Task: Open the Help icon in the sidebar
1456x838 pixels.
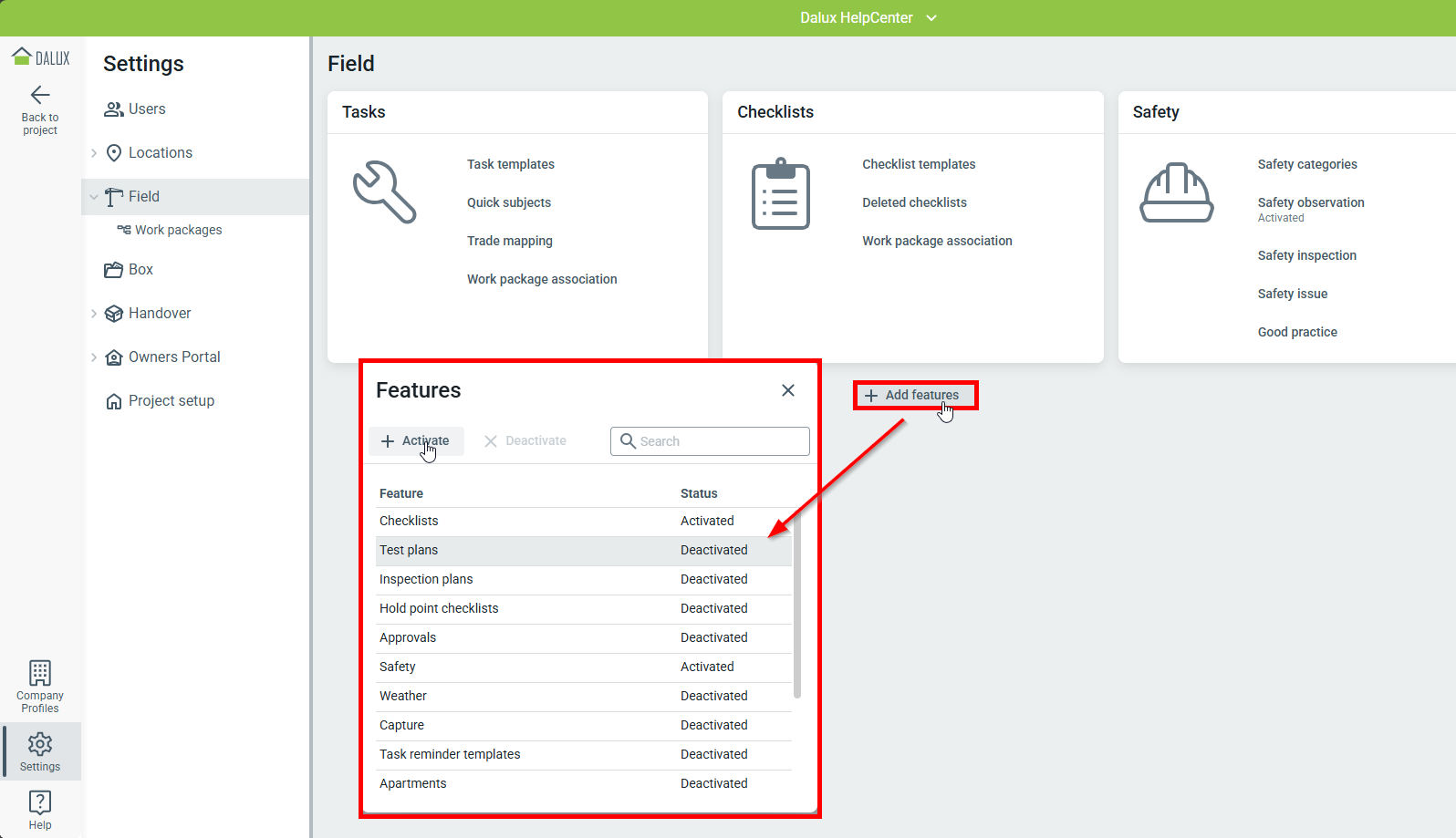Action: tap(40, 809)
